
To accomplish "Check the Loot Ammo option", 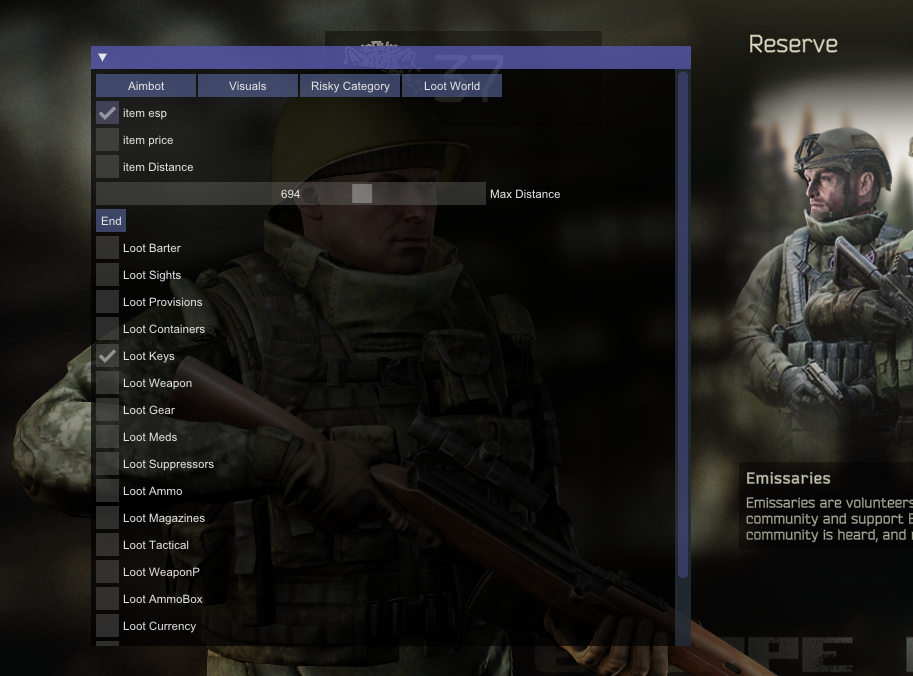I will [107, 491].
